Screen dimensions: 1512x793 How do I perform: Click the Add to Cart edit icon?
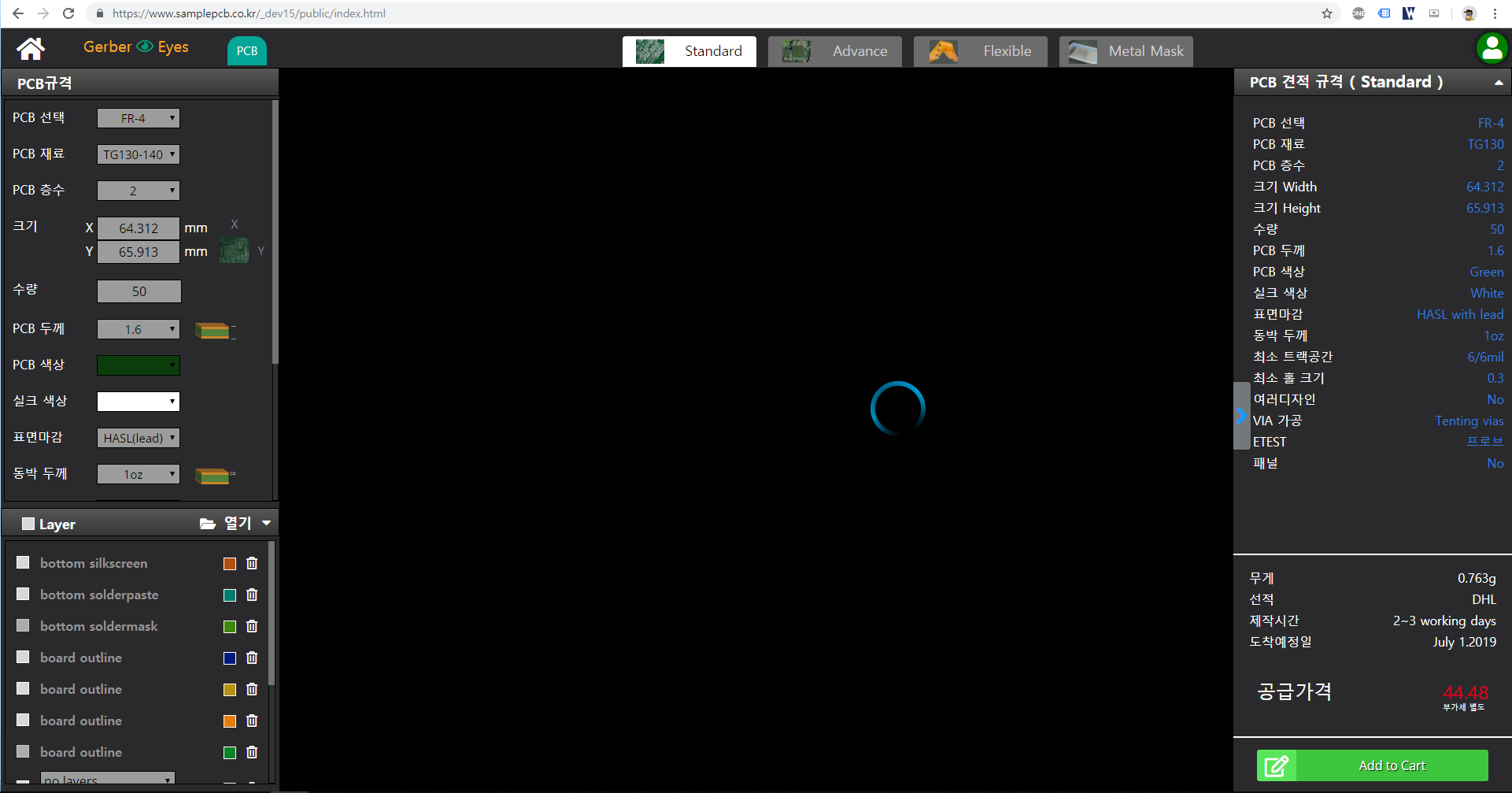pos(1276,765)
